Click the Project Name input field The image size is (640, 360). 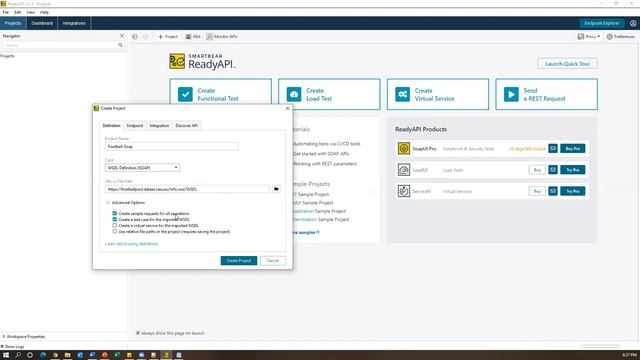171,147
